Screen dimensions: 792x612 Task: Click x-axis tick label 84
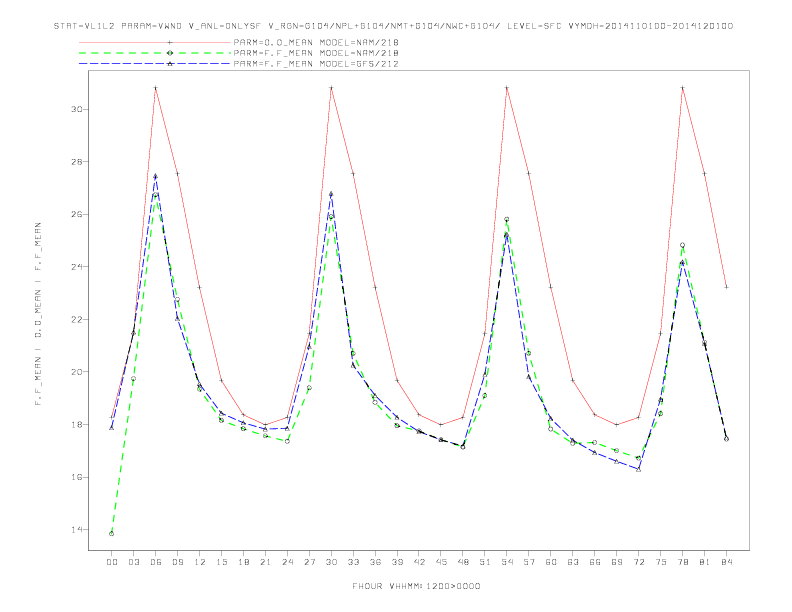point(726,562)
